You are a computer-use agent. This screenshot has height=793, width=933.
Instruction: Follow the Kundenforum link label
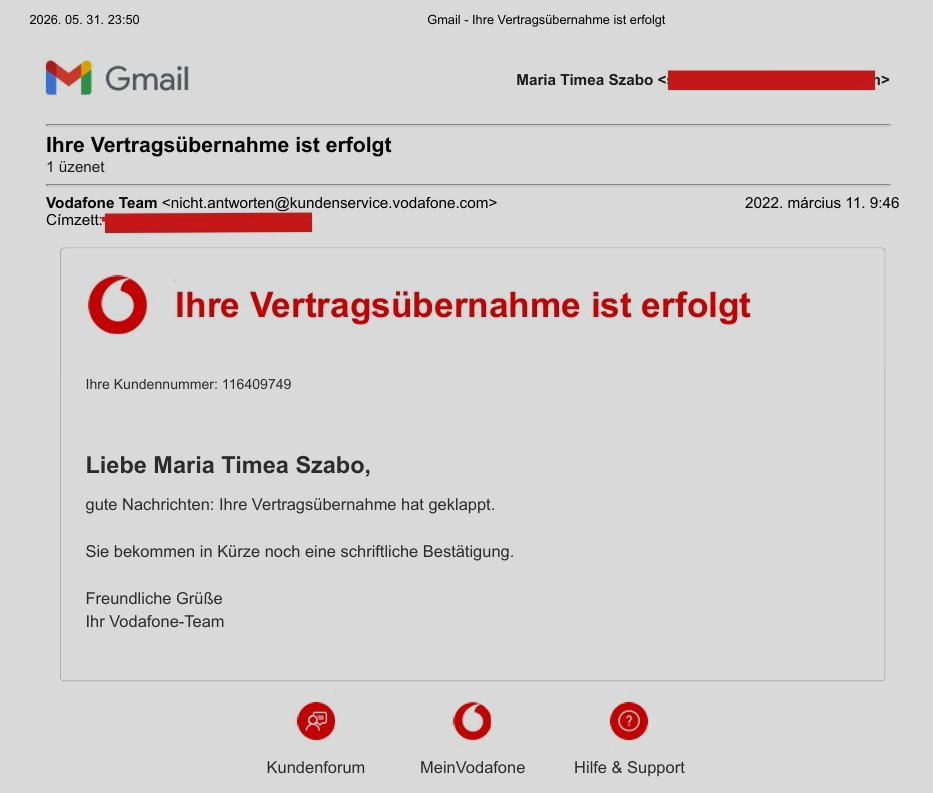click(315, 767)
